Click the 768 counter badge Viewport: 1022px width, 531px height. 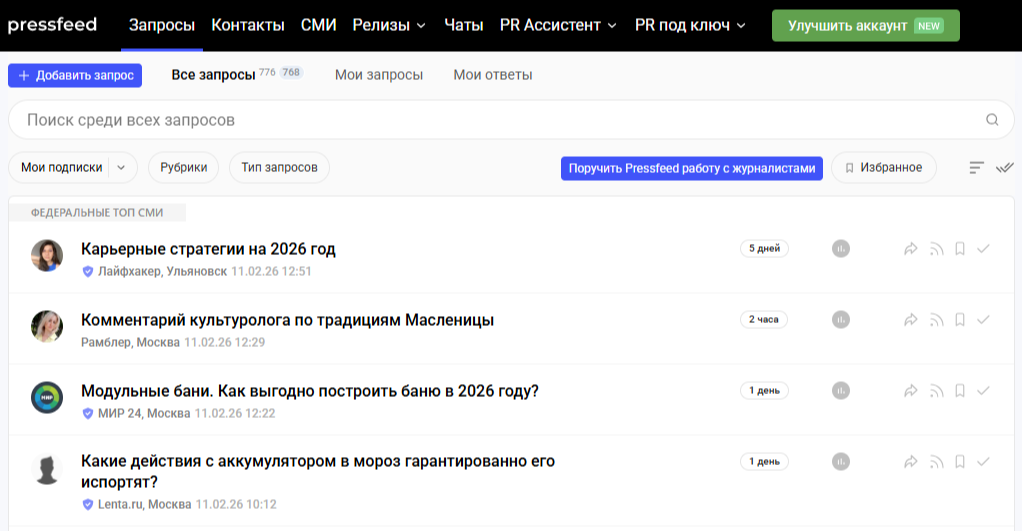291,72
